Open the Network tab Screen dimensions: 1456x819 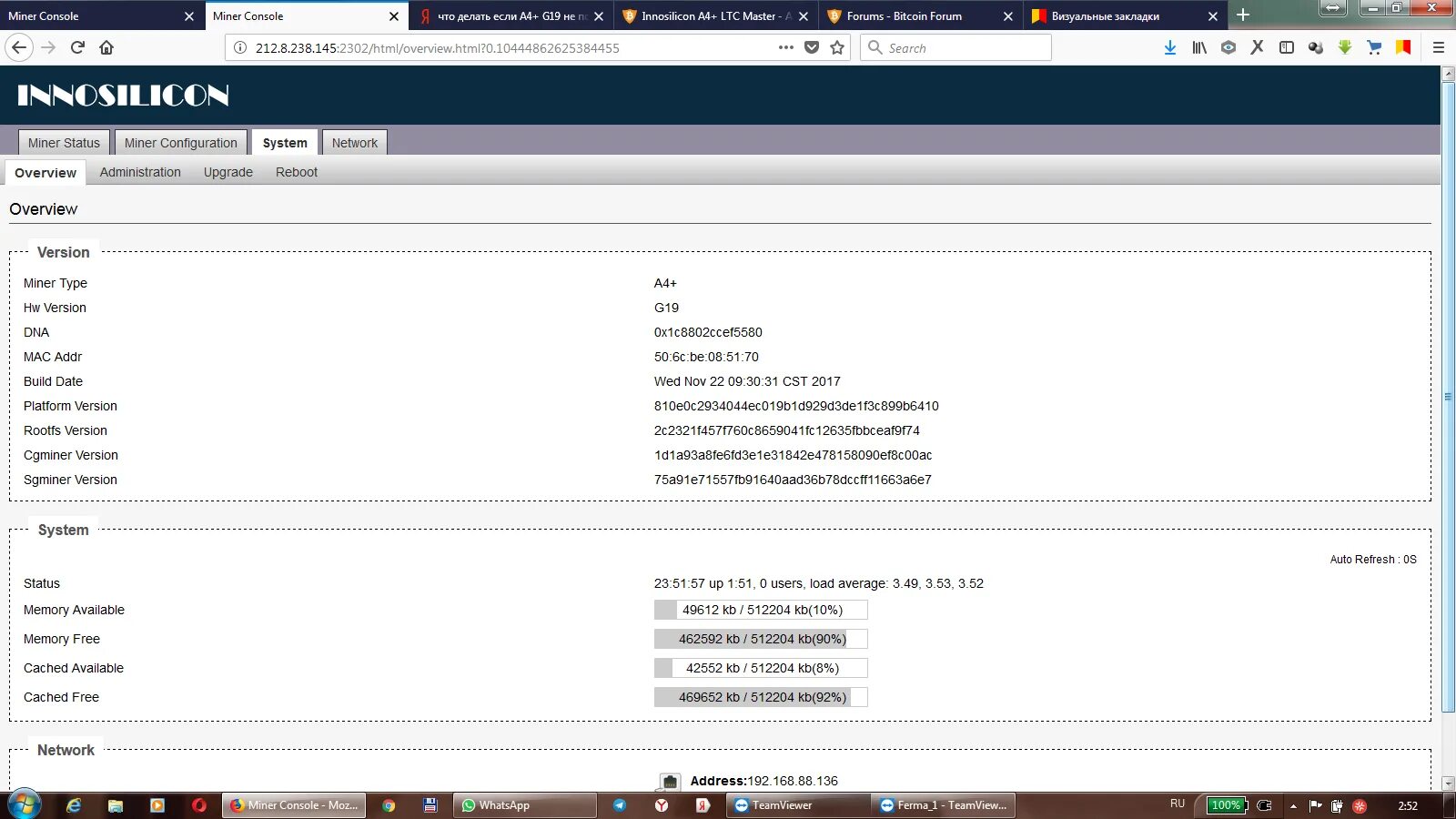click(355, 143)
